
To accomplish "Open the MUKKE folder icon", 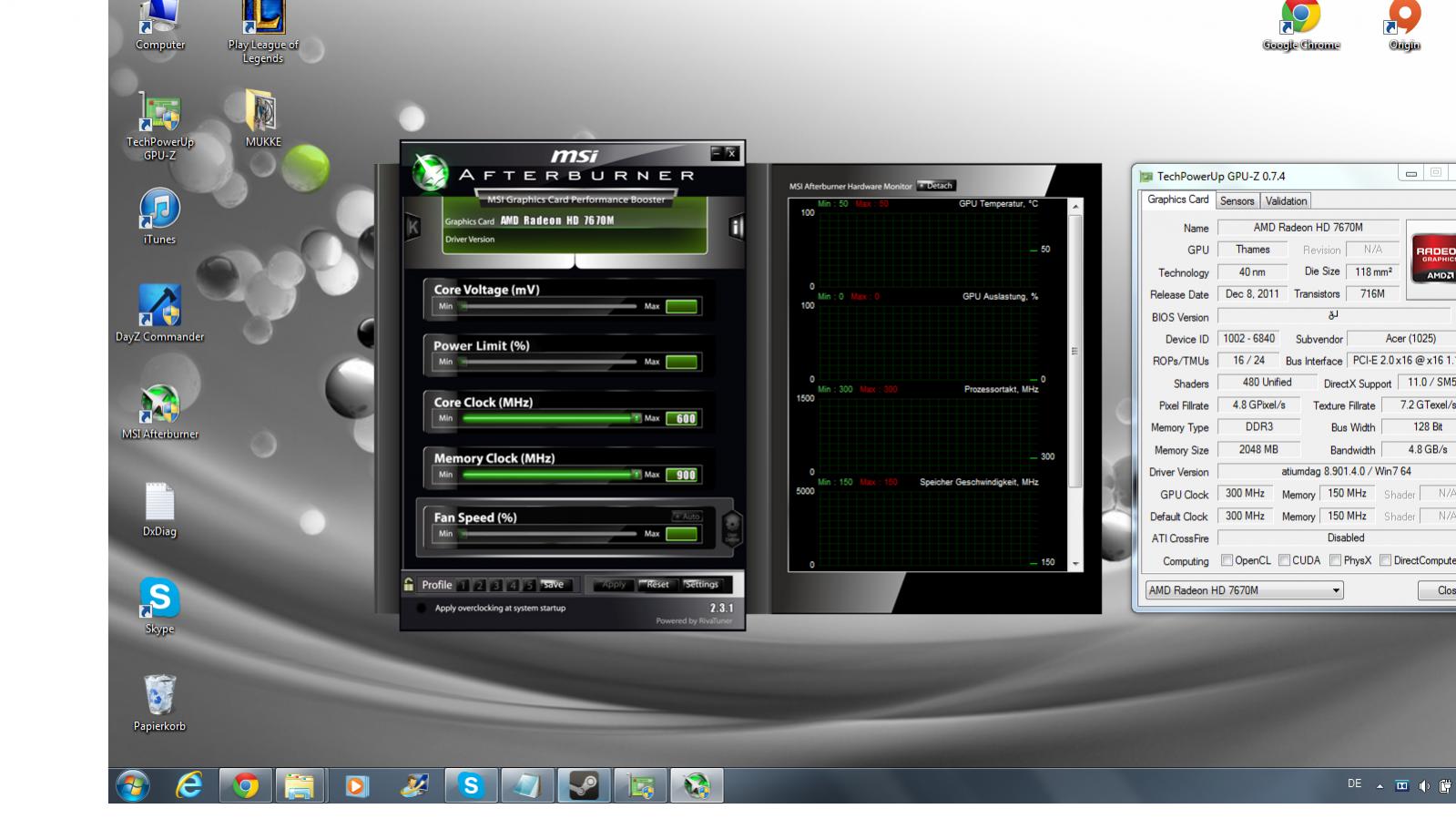I will click(263, 118).
